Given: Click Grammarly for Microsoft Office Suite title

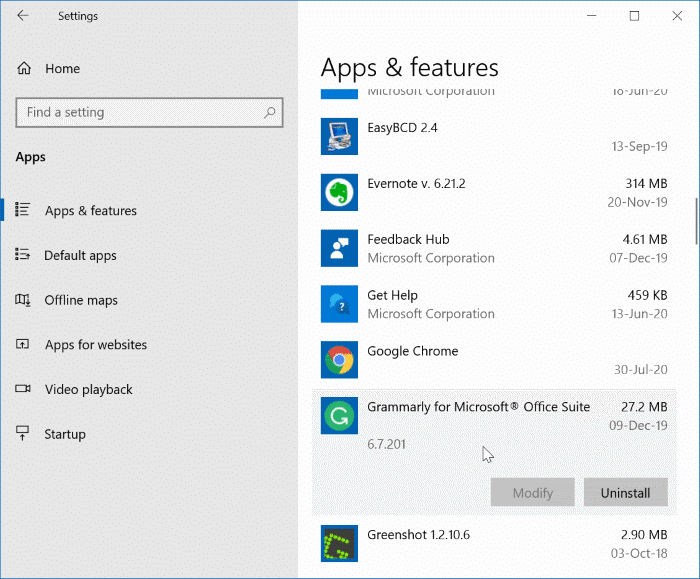Looking at the screenshot, I should pyautogui.click(x=479, y=407).
